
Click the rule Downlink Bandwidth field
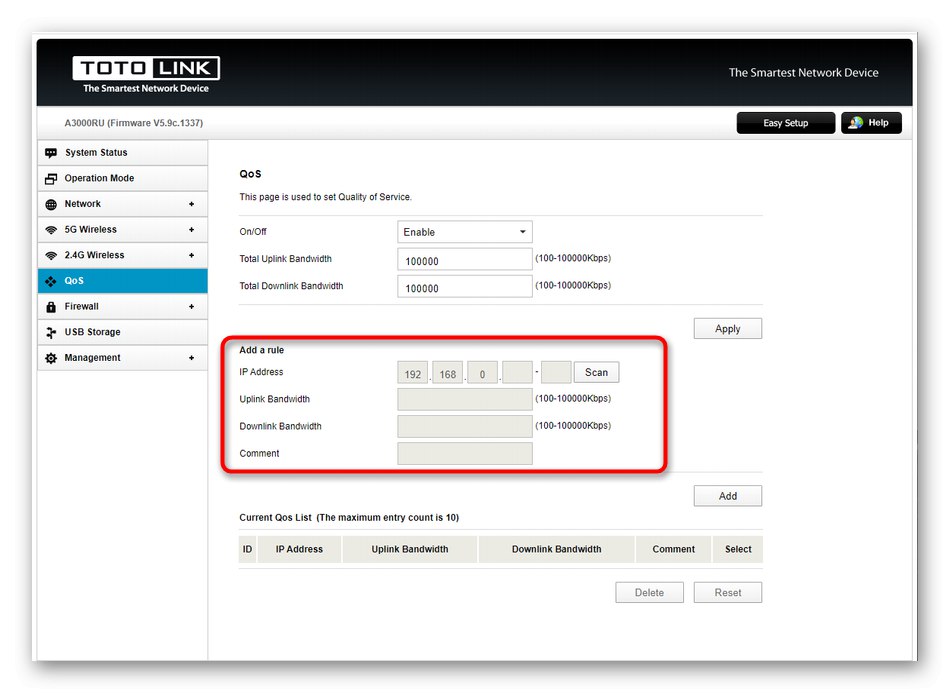465,426
